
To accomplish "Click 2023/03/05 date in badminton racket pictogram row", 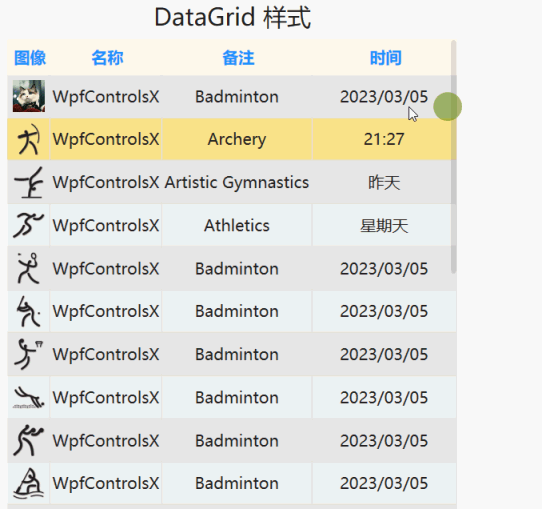I will tap(384, 268).
